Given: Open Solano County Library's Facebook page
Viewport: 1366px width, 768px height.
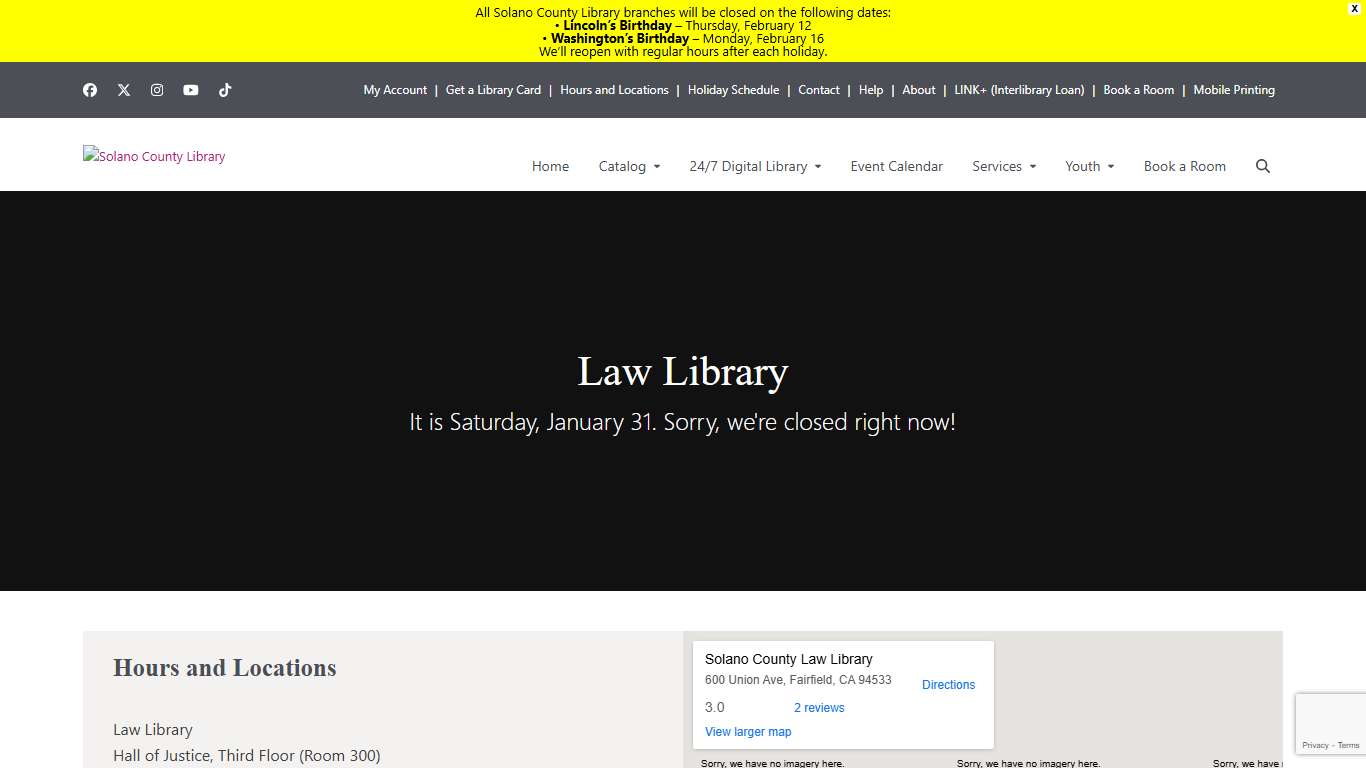Looking at the screenshot, I should (90, 90).
